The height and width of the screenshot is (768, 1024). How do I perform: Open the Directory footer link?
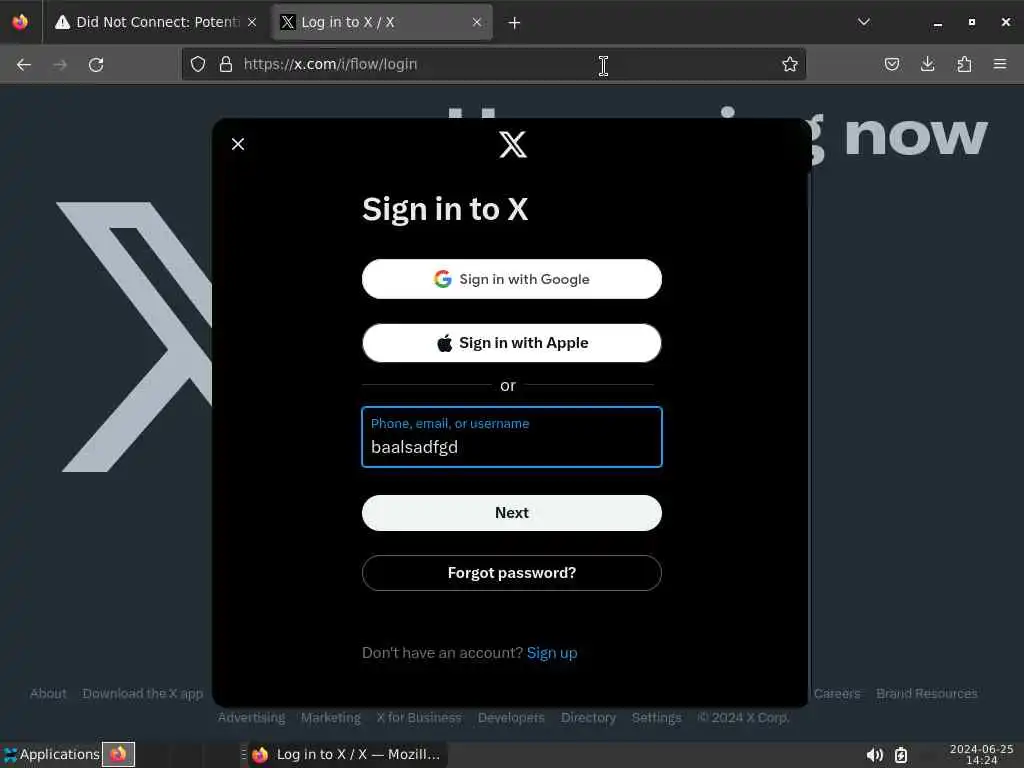pos(588,718)
